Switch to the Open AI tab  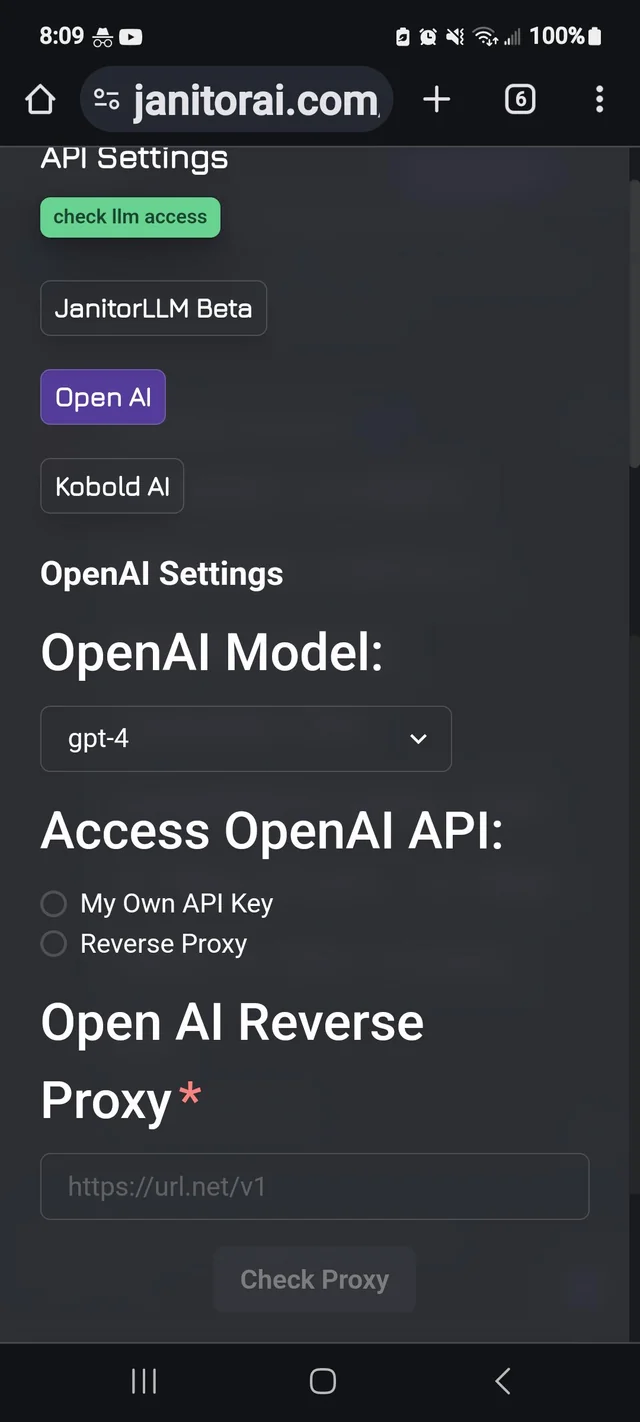(103, 397)
